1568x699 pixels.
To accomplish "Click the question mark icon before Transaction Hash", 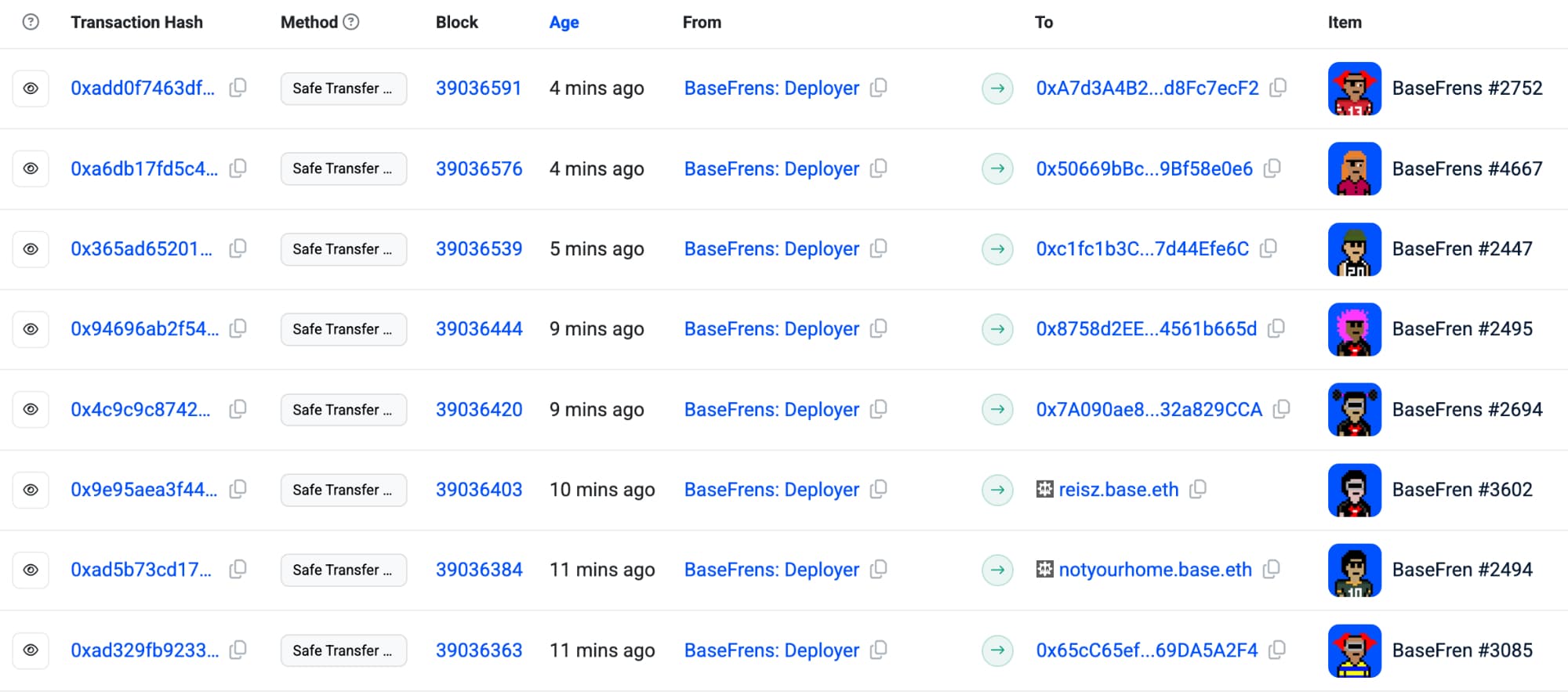I will [31, 22].
